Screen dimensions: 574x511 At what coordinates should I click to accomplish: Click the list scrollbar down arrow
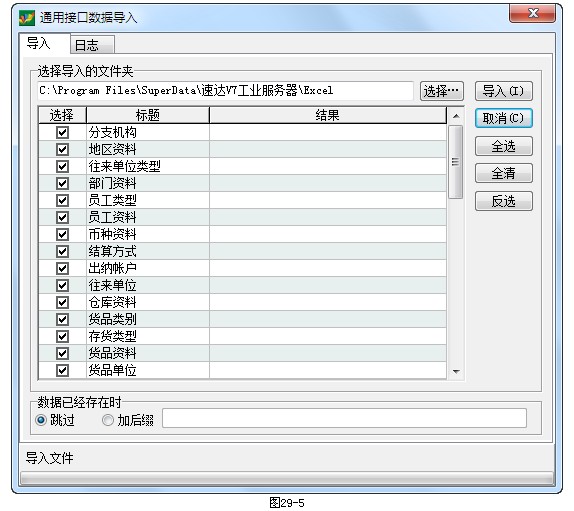click(456, 372)
